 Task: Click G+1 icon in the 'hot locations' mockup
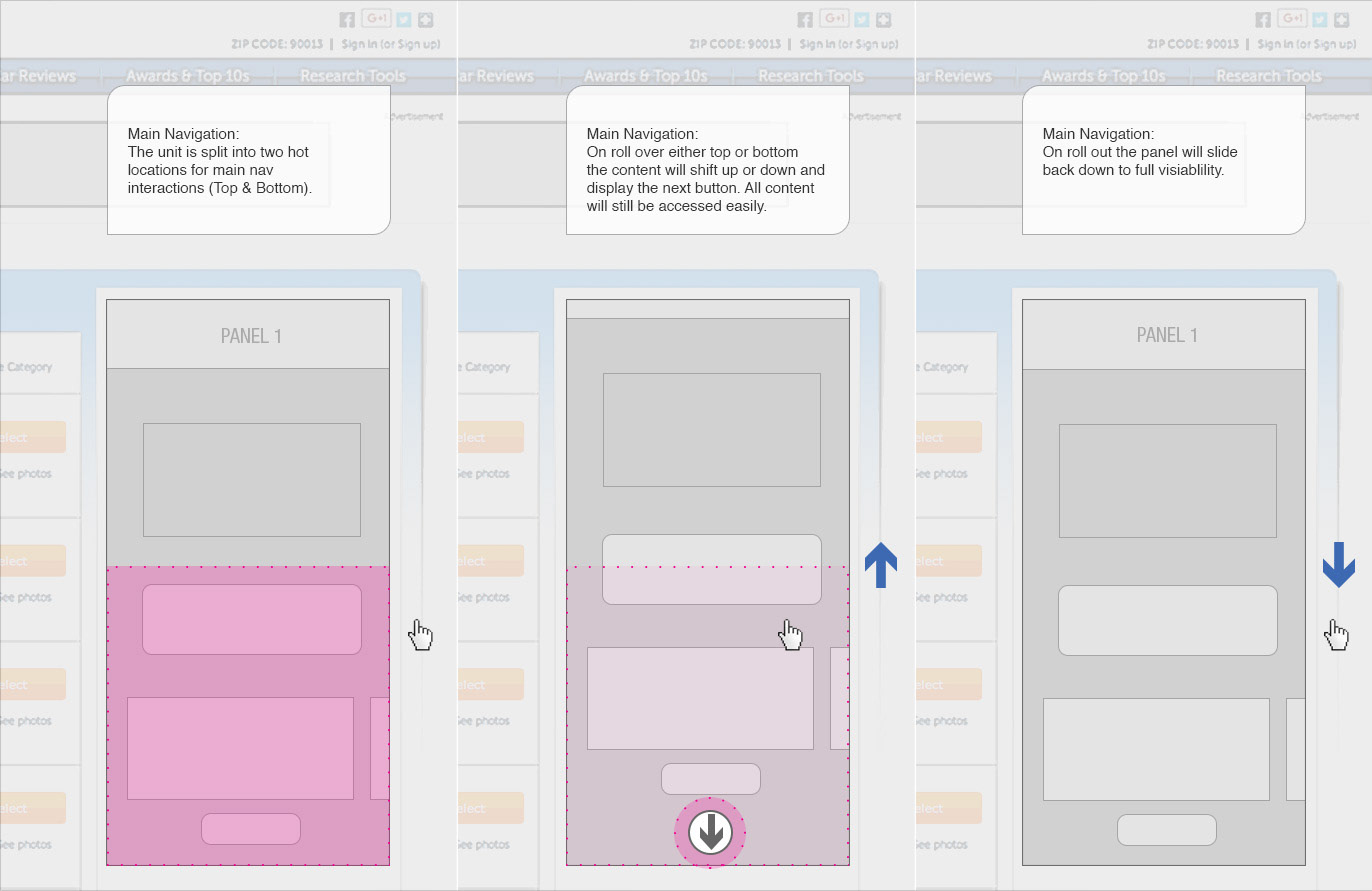376,18
